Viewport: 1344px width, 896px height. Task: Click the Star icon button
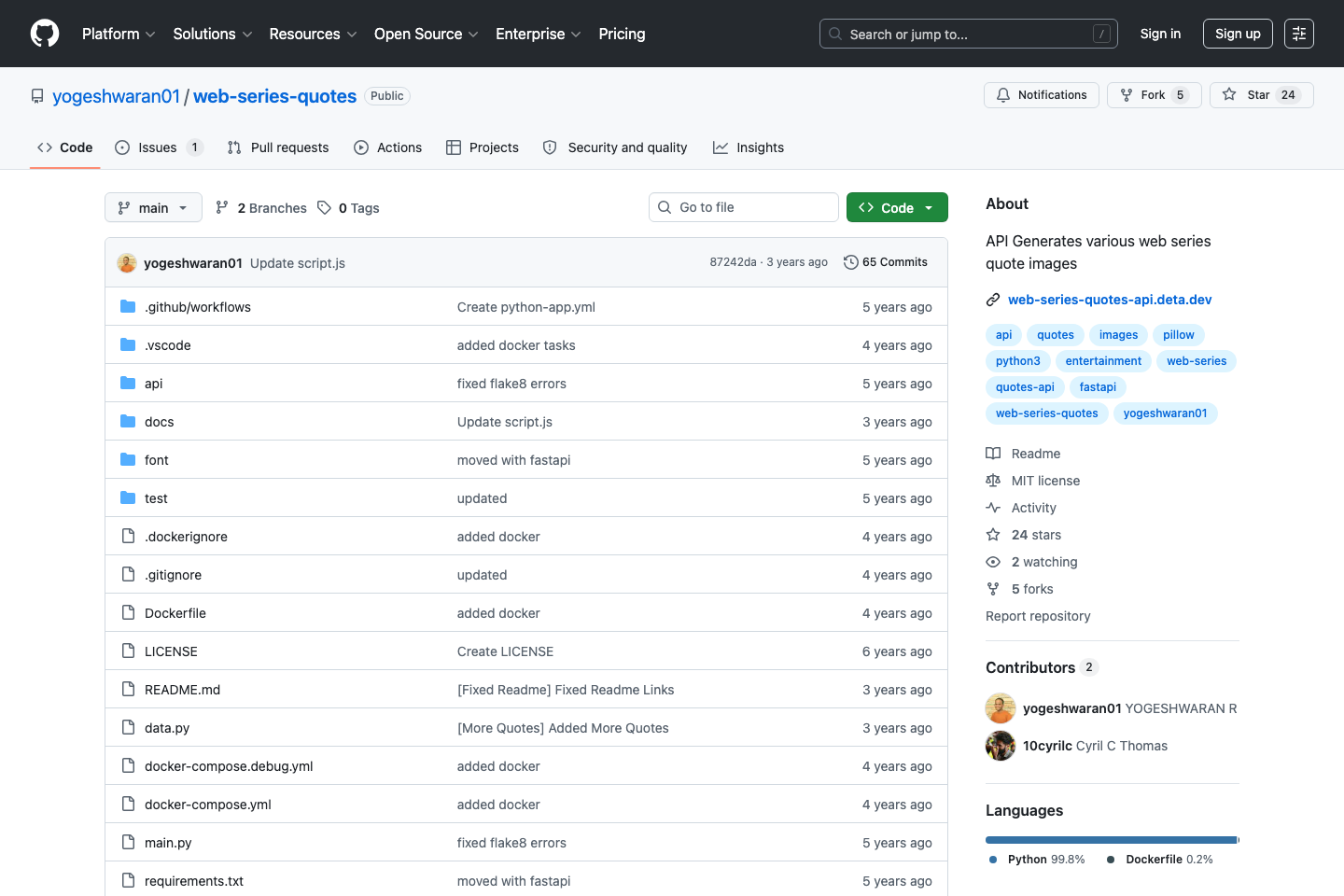1229,95
